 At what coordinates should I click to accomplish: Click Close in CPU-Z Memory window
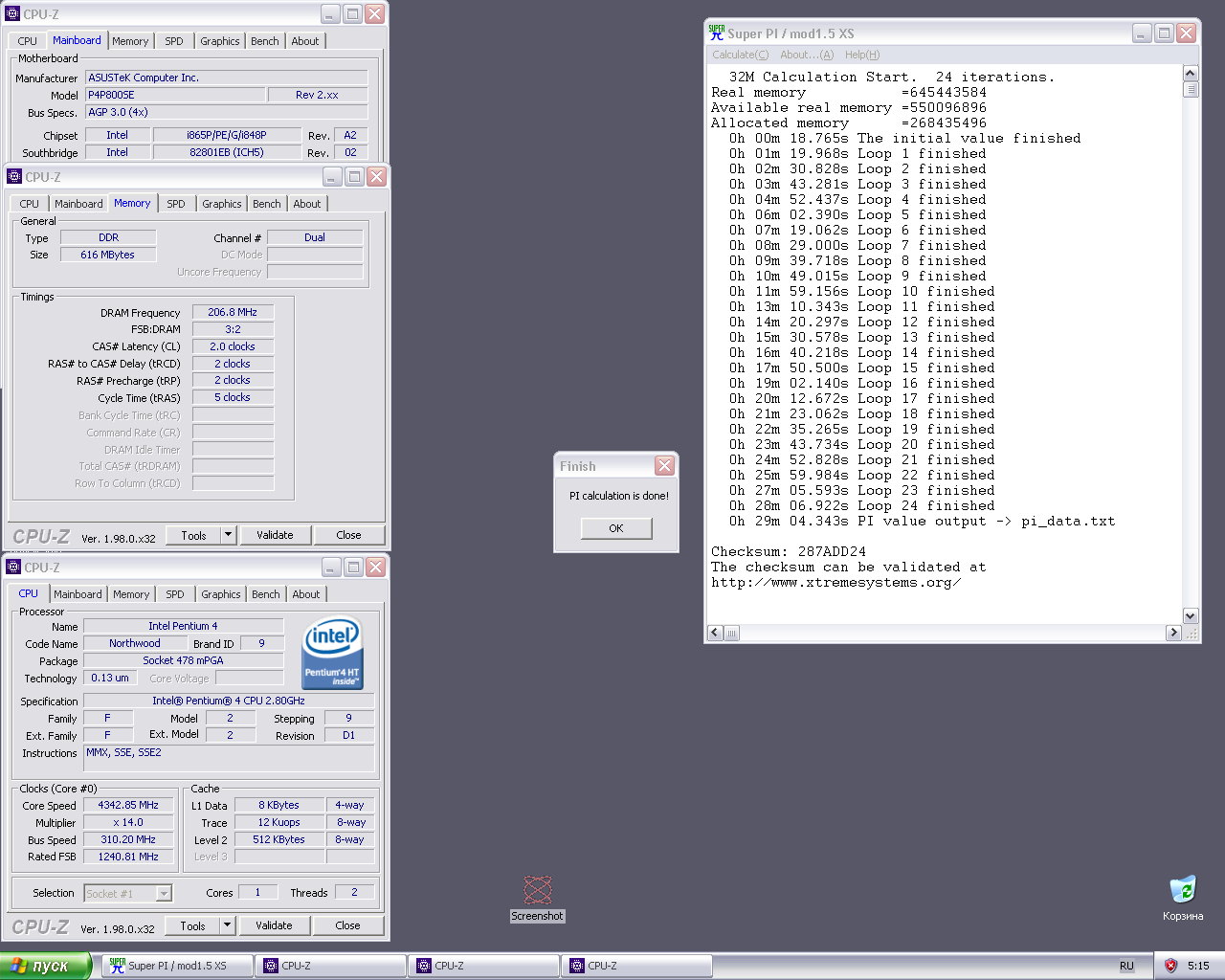pyautogui.click(x=348, y=535)
